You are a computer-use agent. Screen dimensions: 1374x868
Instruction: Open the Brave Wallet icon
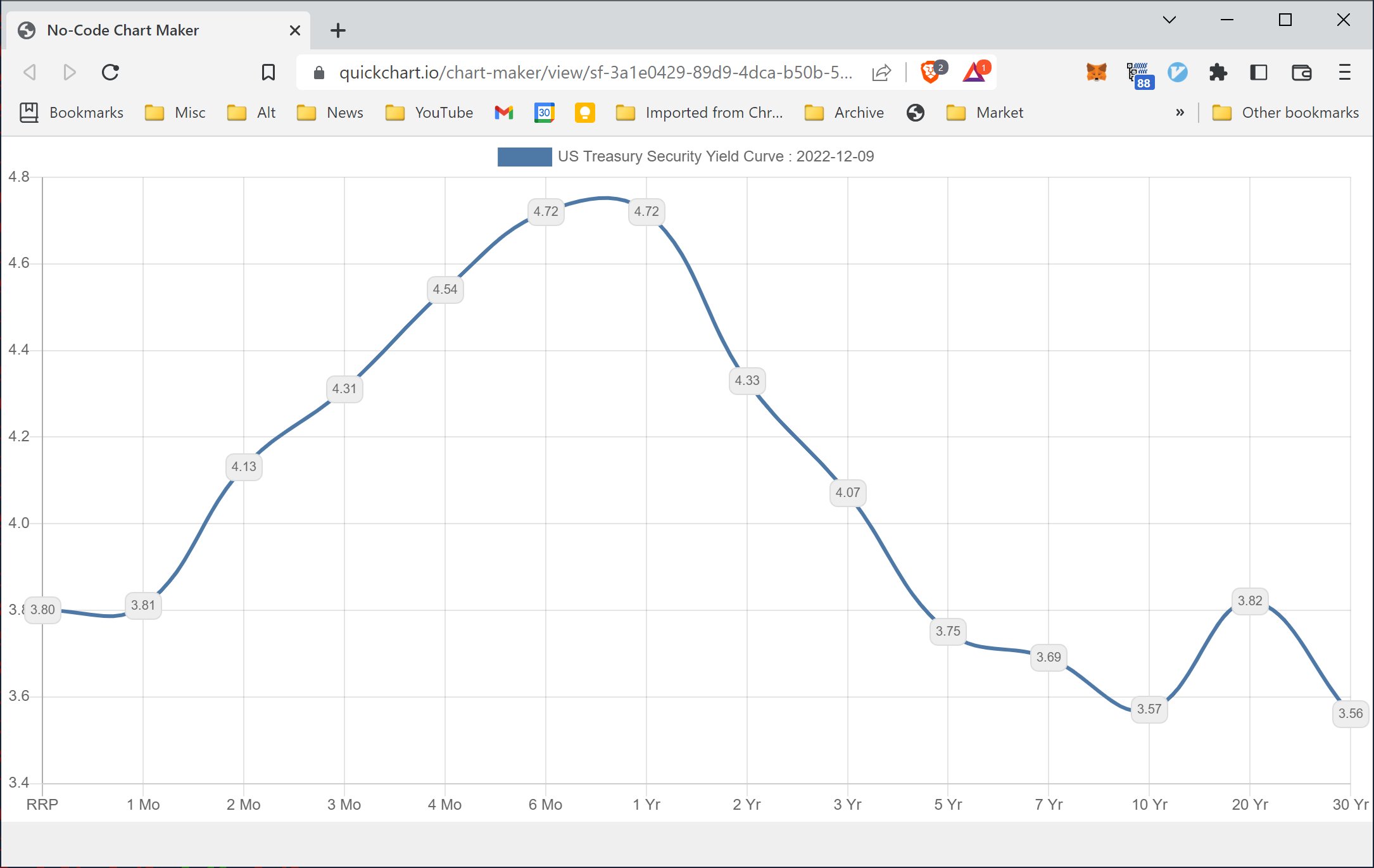pyautogui.click(x=1301, y=73)
